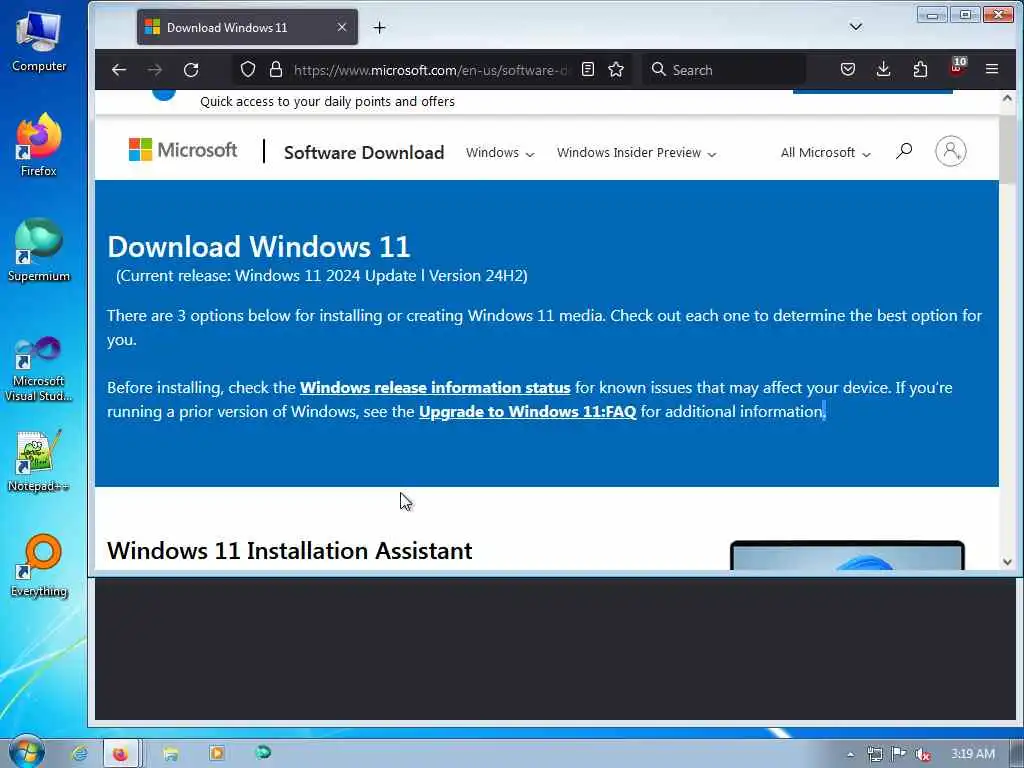Click the Microsoft logo on the page

point(183,150)
